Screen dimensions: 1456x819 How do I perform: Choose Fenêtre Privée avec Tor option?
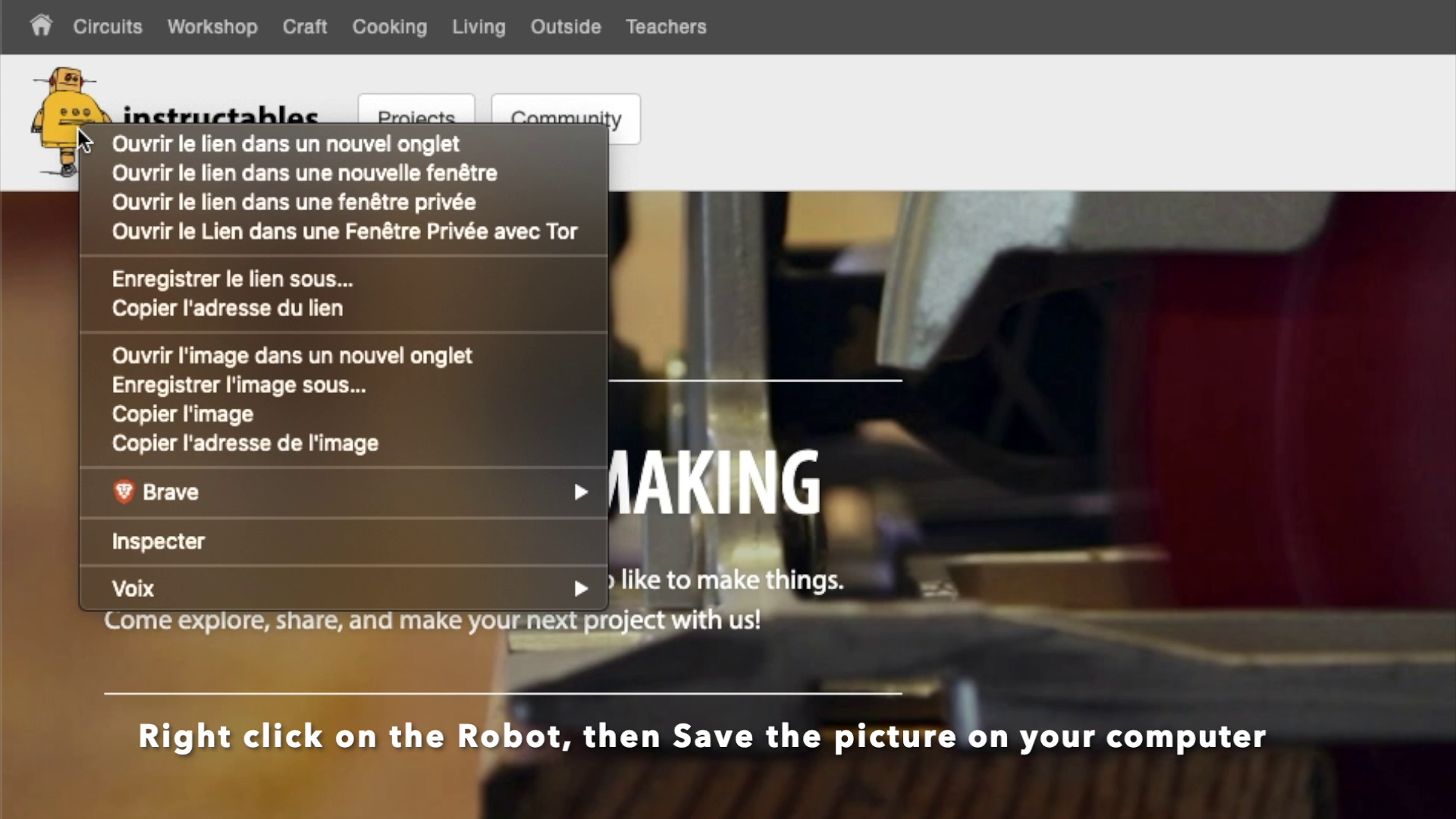point(344,231)
